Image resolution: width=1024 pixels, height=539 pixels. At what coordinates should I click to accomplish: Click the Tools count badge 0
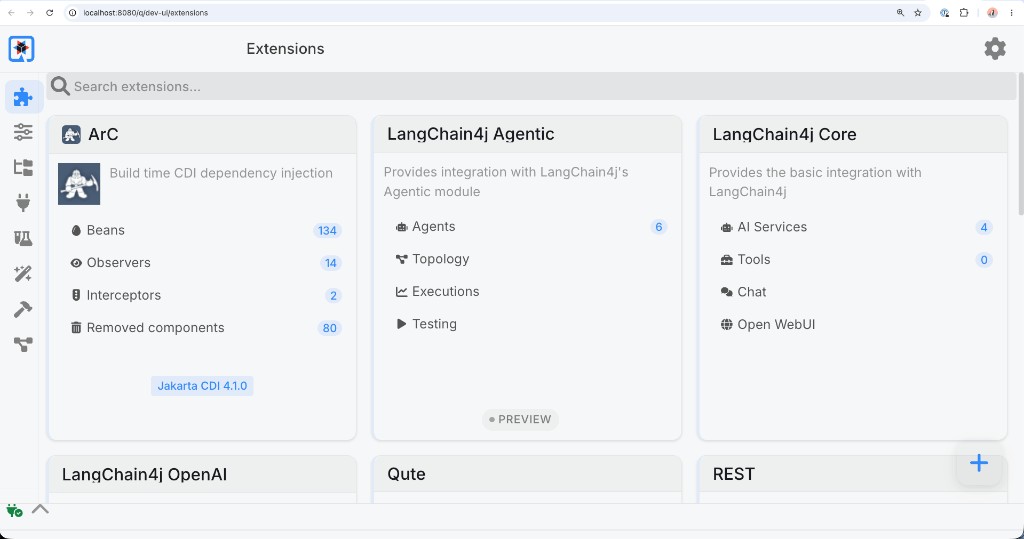pos(984,260)
